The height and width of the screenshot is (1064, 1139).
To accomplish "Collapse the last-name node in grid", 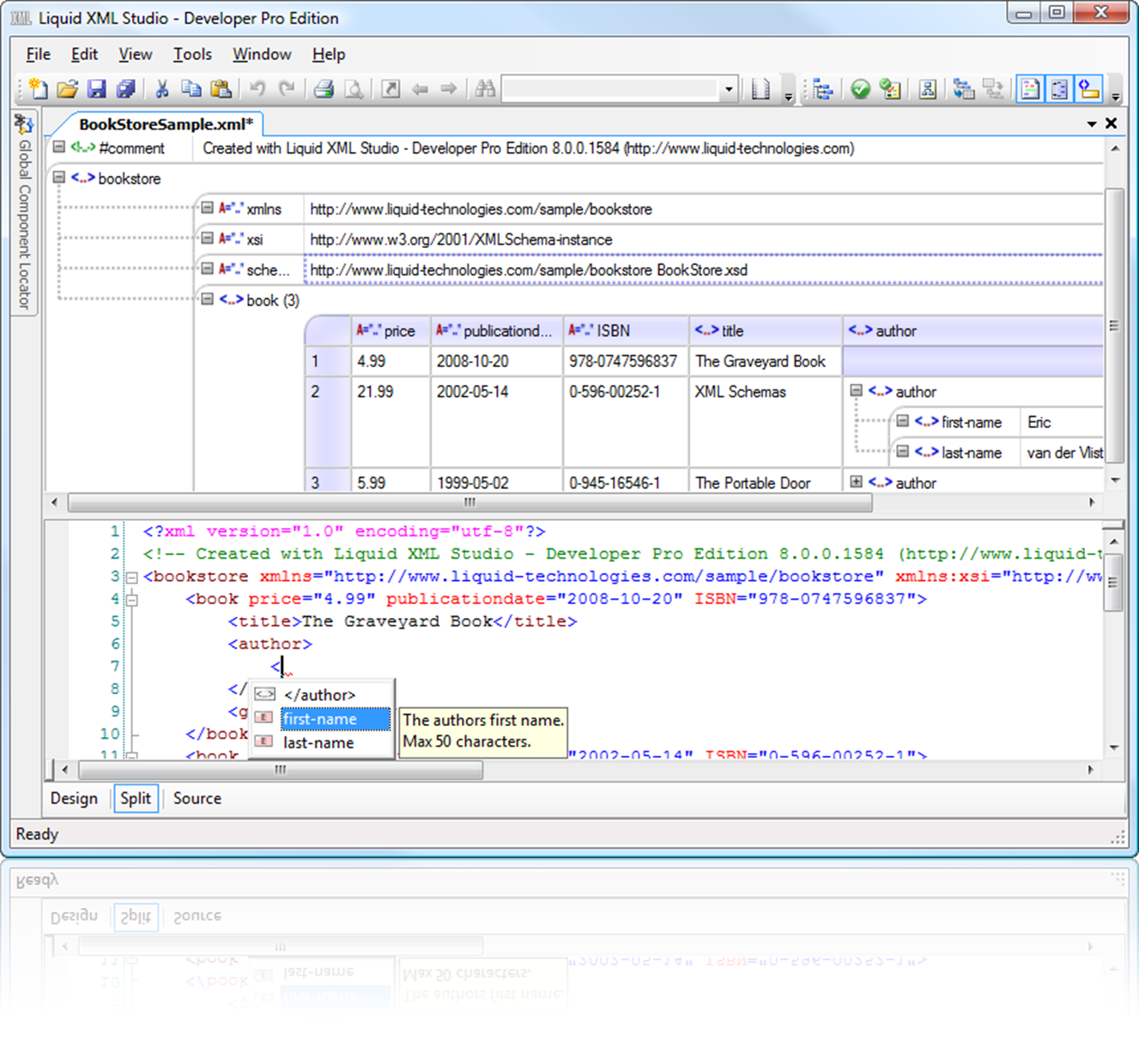I will [902, 451].
